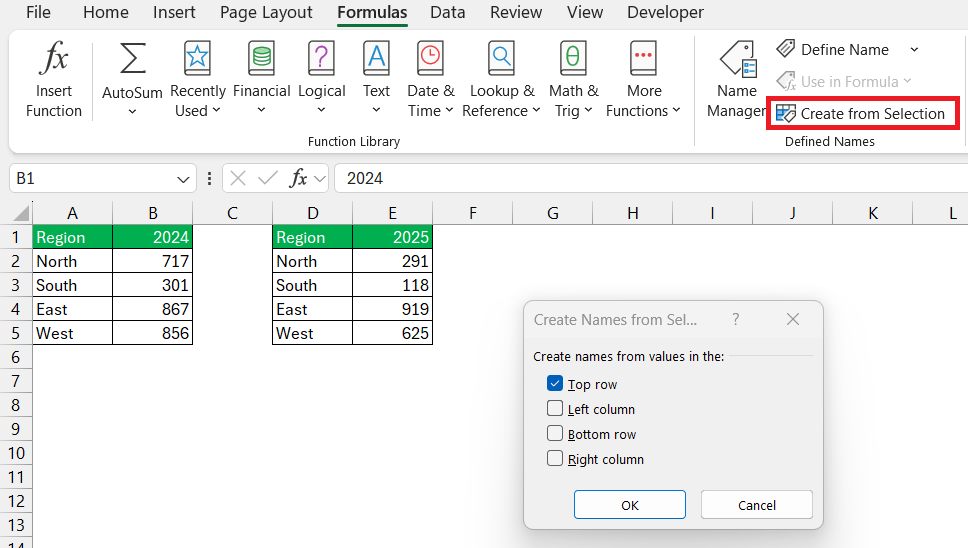968x548 pixels.
Task: Check the Left column checkbox
Action: point(555,409)
